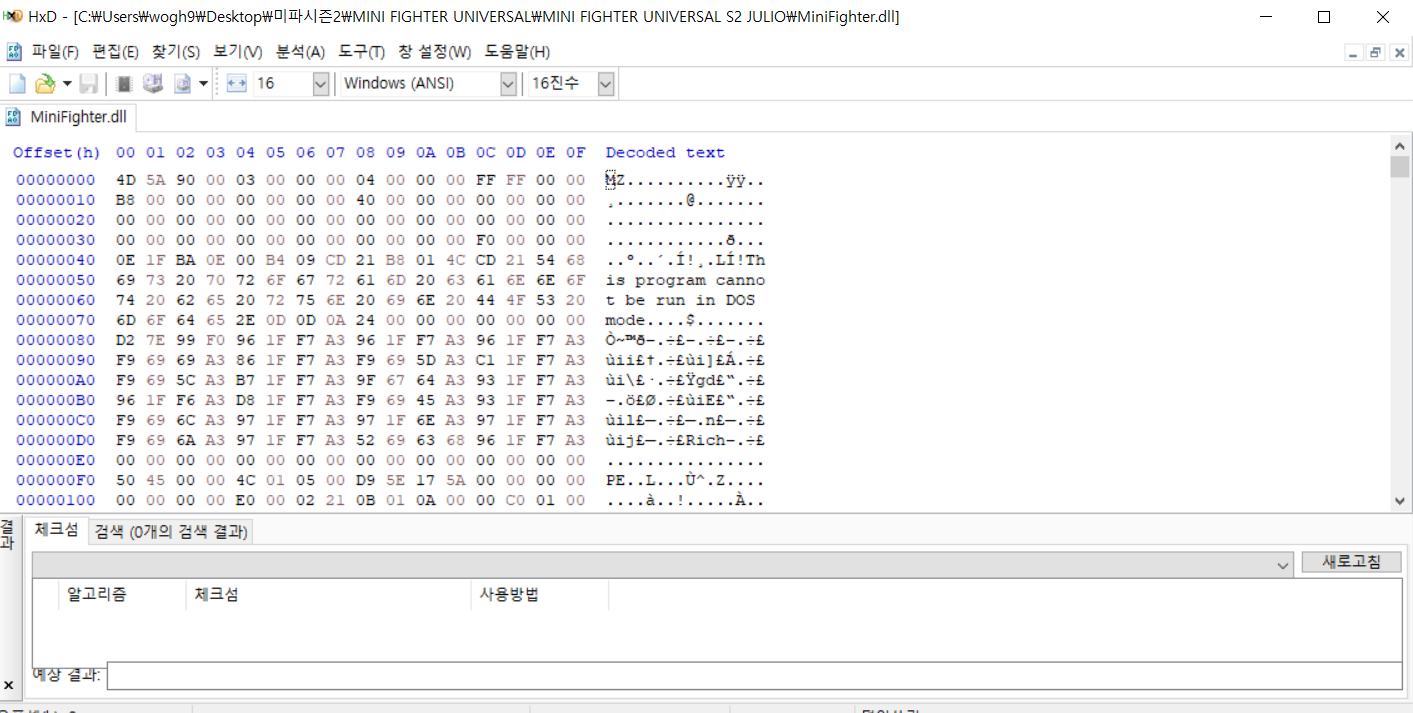Click the Offset(h) column header
This screenshot has height=713, width=1413.
coord(57,153)
